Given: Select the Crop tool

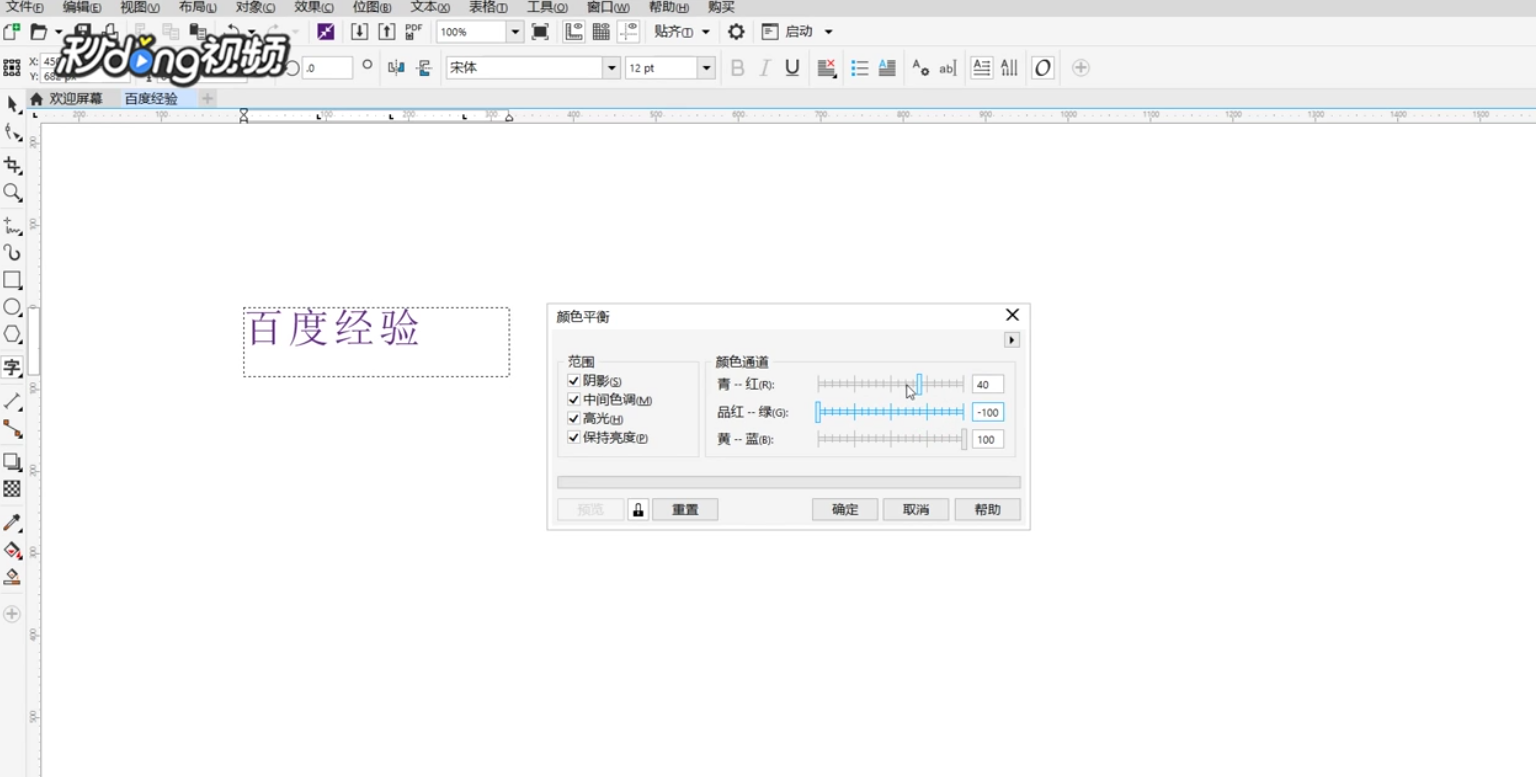Looking at the screenshot, I should click(13, 167).
